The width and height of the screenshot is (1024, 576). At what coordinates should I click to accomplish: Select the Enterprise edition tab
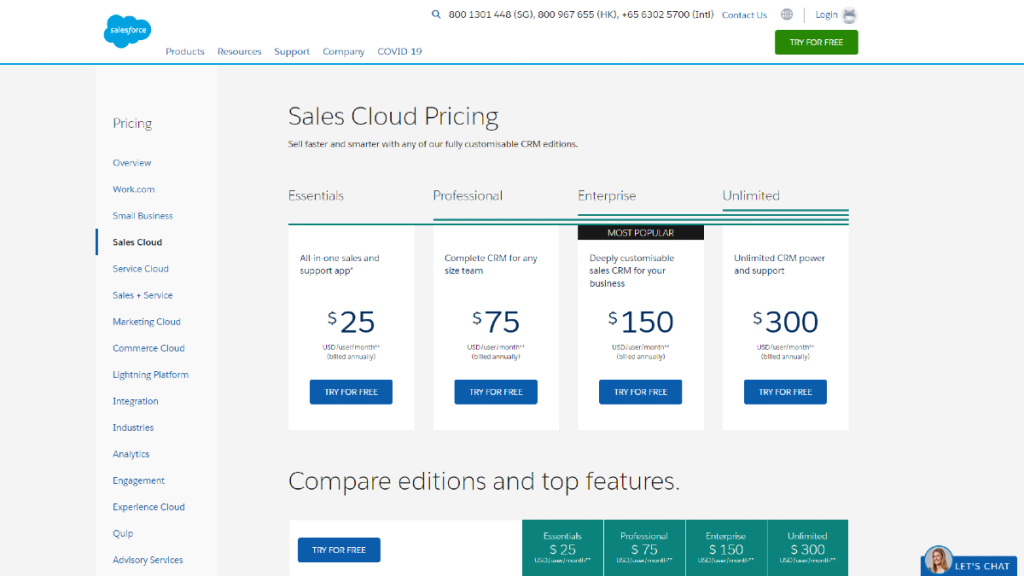(607, 195)
